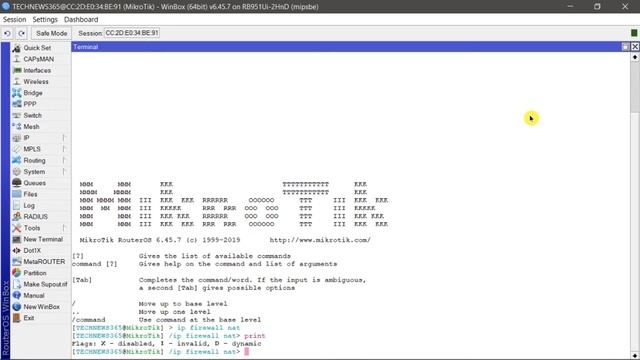640x360 pixels.
Task: Click the Undo arrow icon in the toolbar
Action: point(7,33)
